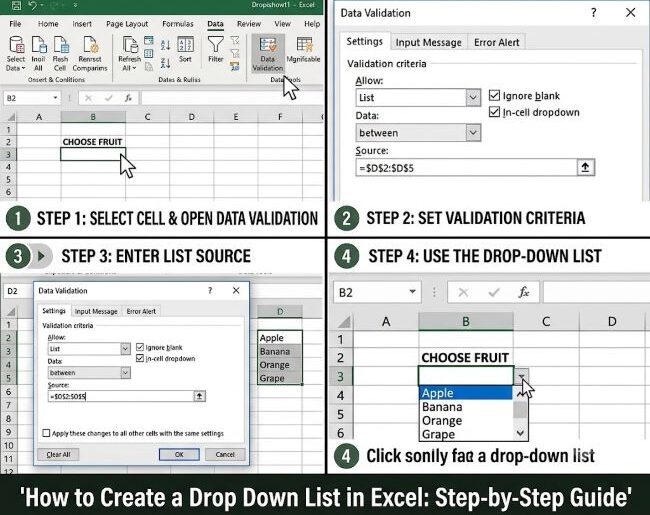Image resolution: width=650 pixels, height=515 pixels.
Task: Click the checkmark icon in Step 4 formula bar
Action: pyautogui.click(x=493, y=292)
